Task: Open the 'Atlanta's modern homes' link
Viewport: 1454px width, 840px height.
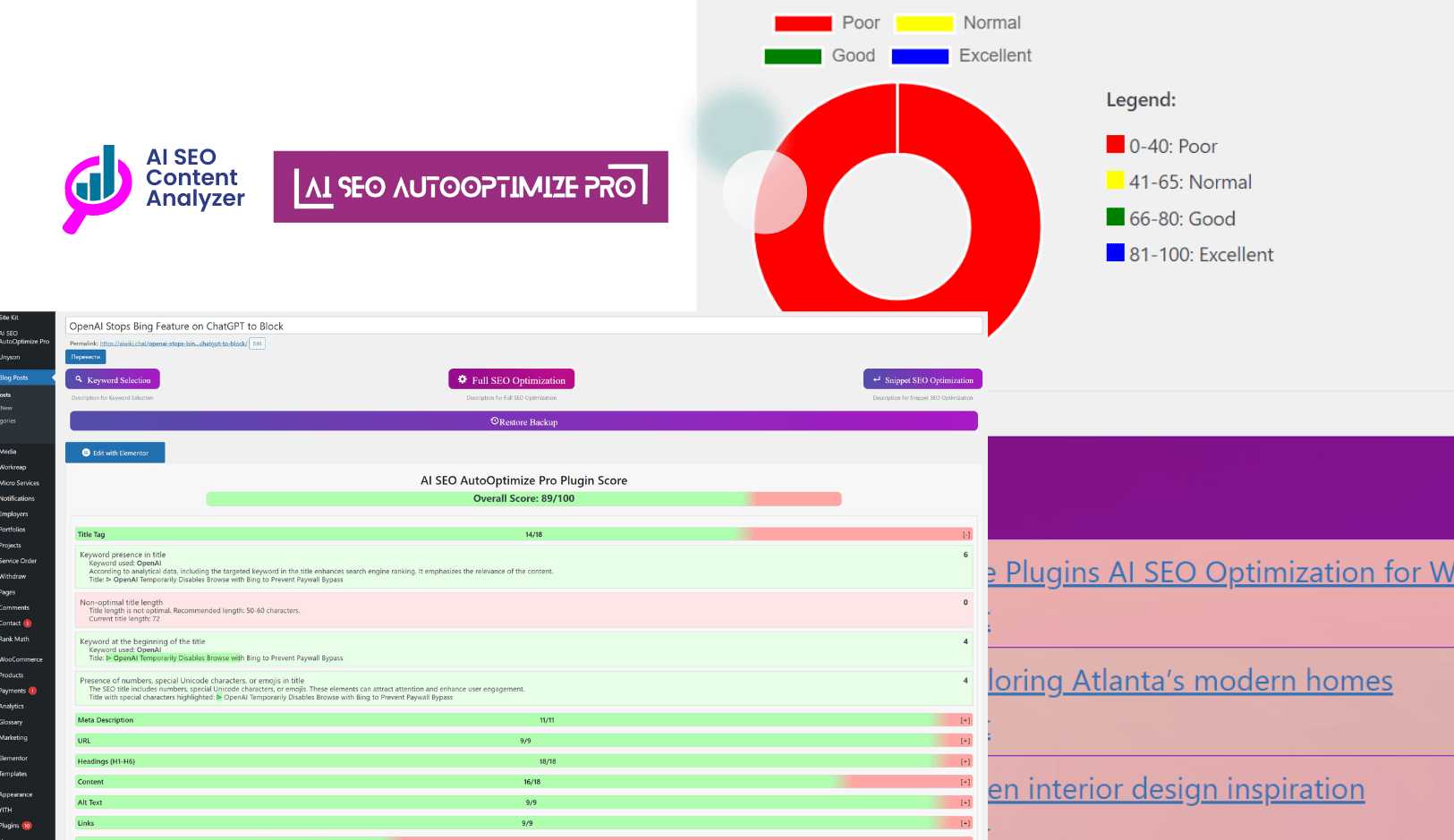Action: point(1191,681)
